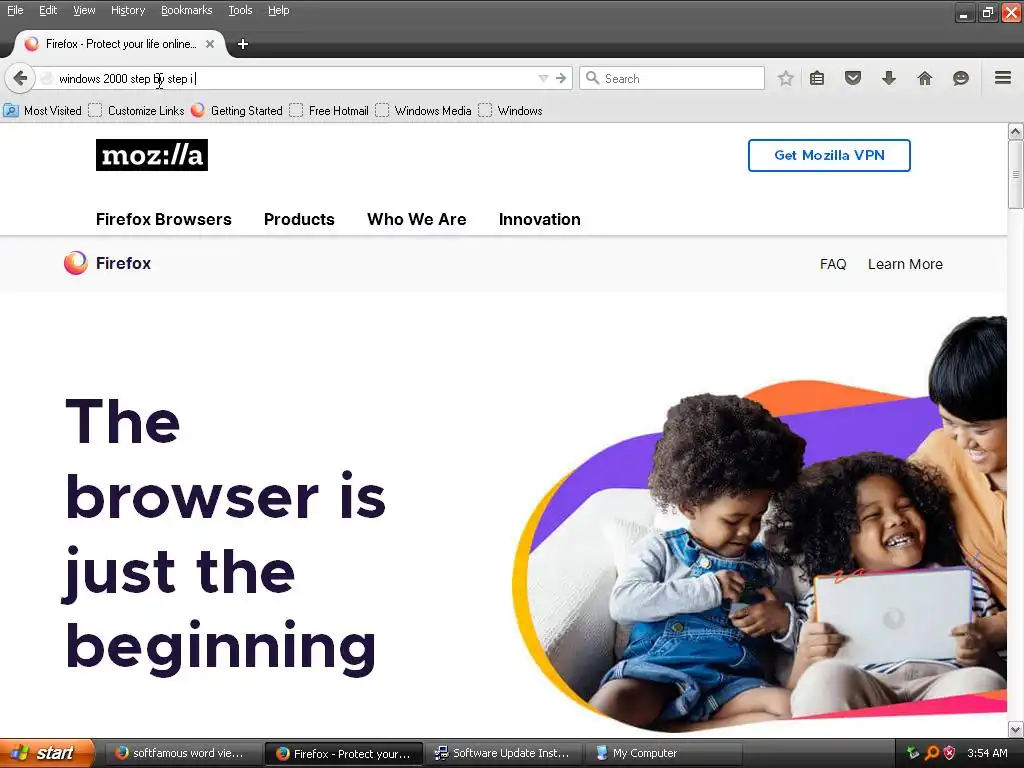Image resolution: width=1024 pixels, height=768 pixels.
Task: Open the FAQ link
Action: (833, 264)
